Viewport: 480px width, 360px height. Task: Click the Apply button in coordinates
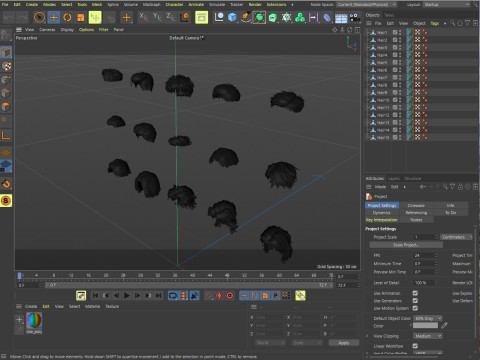(344, 343)
